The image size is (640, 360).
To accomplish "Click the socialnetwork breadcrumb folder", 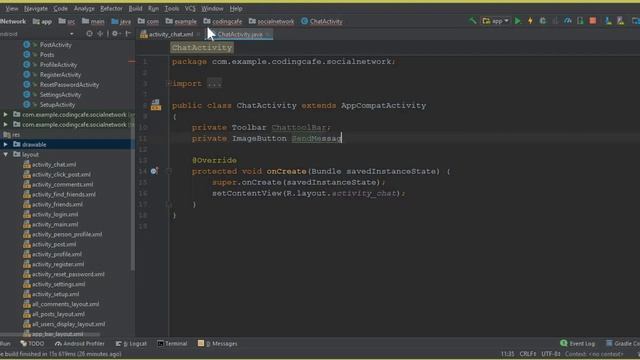I will (271, 21).
